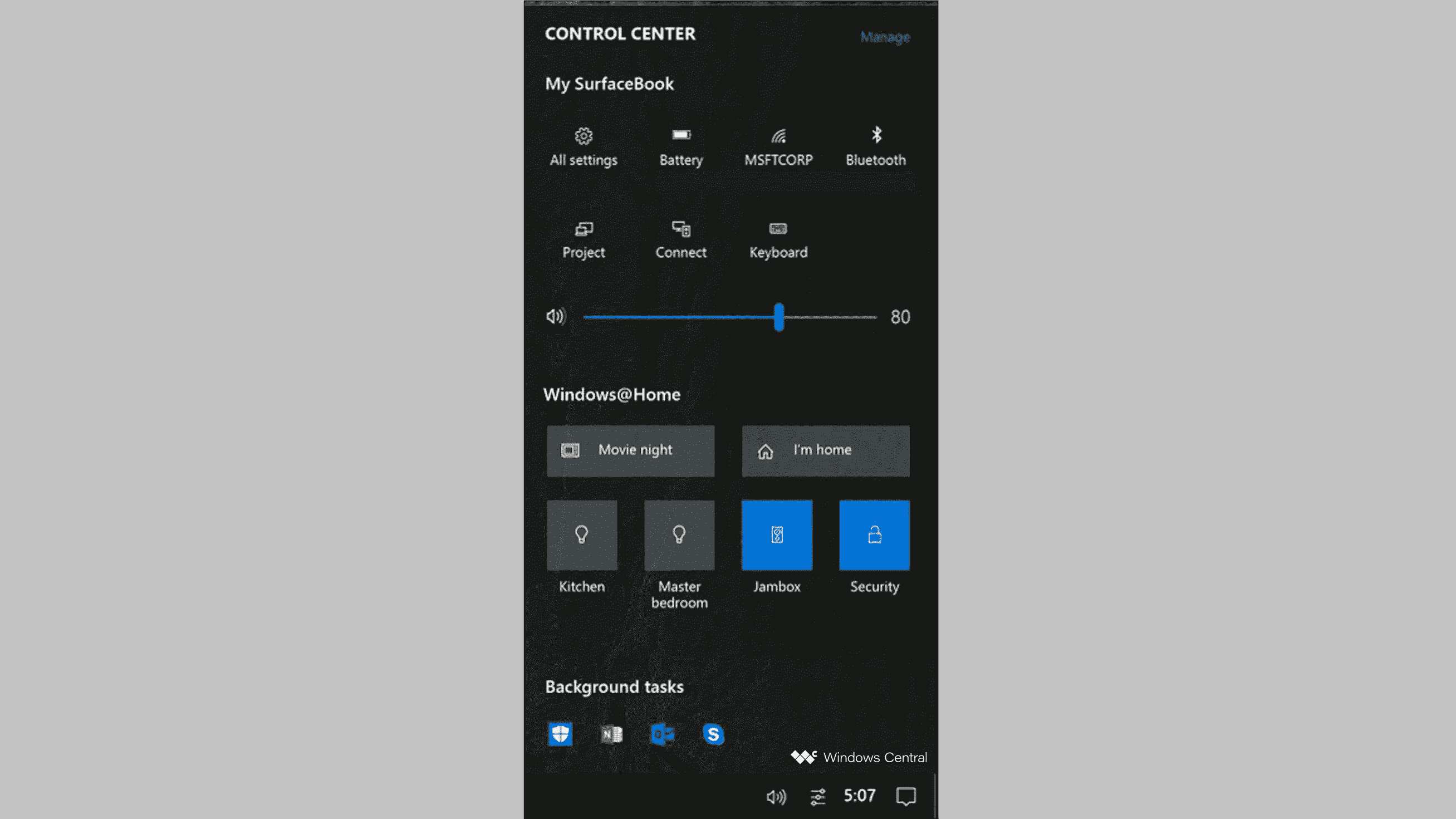Open Manage control center settings

tap(884, 36)
